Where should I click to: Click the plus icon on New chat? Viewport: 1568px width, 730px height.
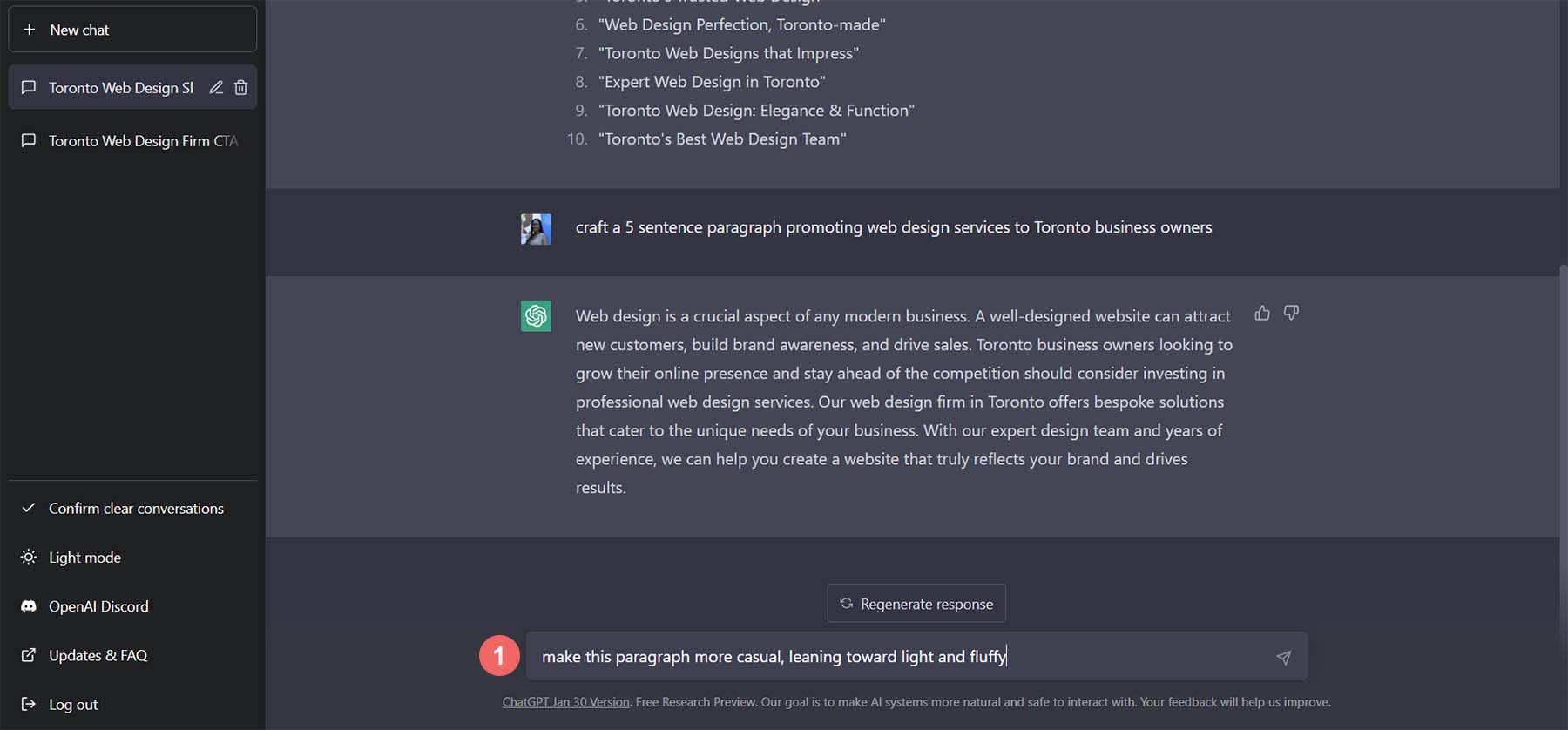point(30,30)
